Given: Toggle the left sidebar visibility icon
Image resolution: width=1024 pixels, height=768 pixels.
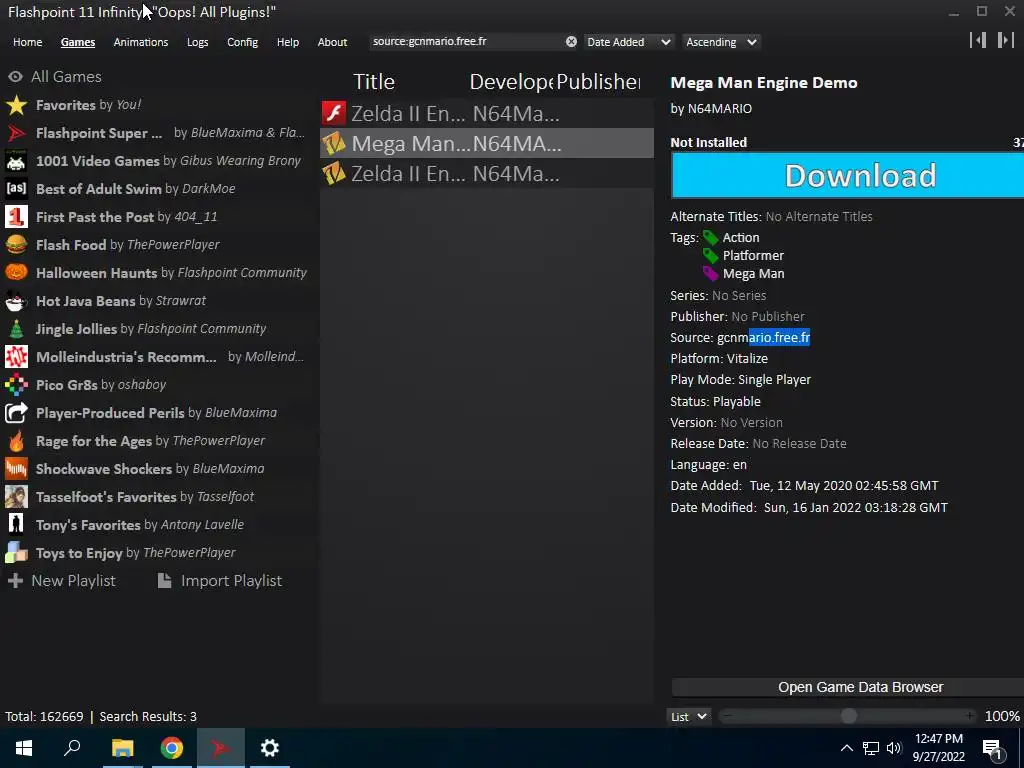Looking at the screenshot, I should [x=978, y=40].
